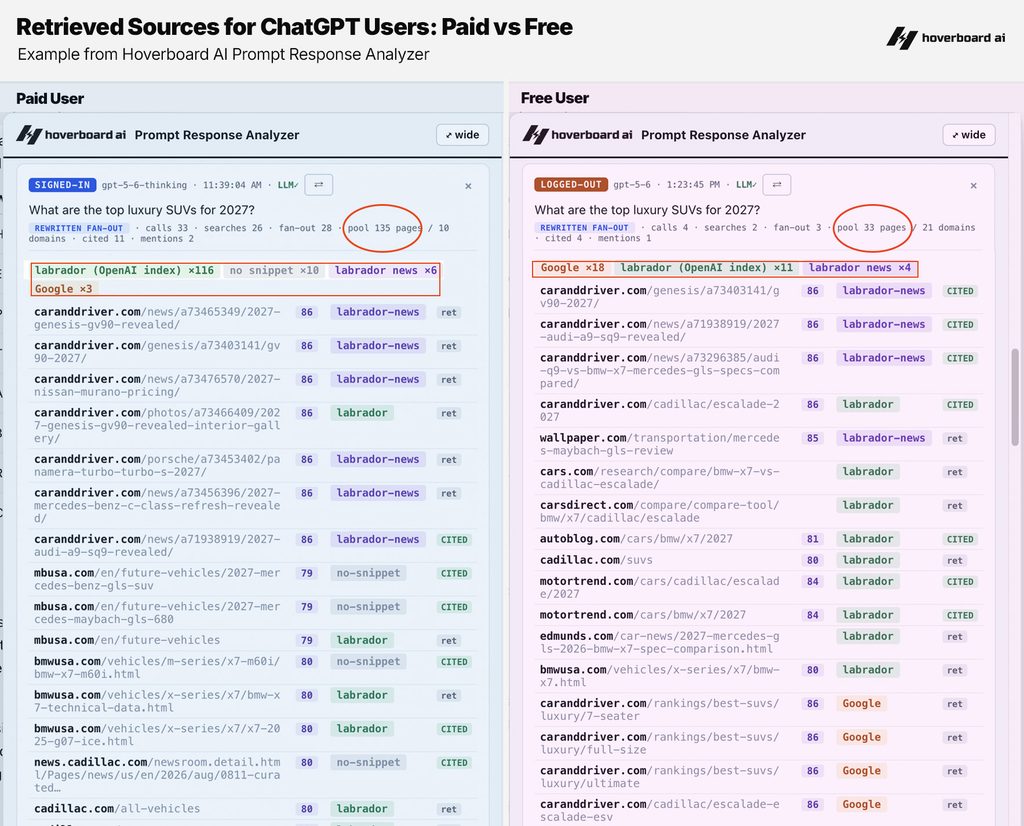Screen dimensions: 1024x826
Task: Close the LOGGED-OUT response card
Action: click(974, 185)
